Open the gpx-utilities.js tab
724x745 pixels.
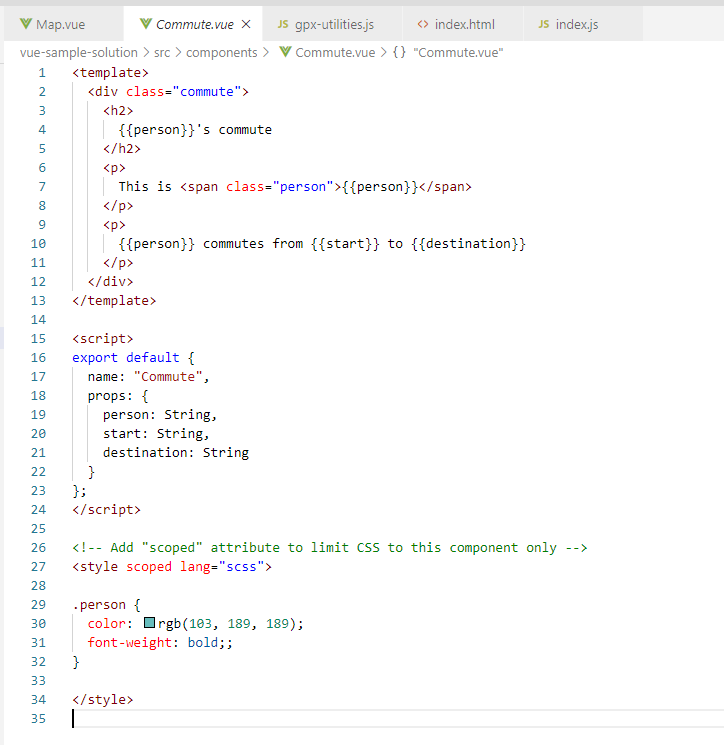[333, 24]
